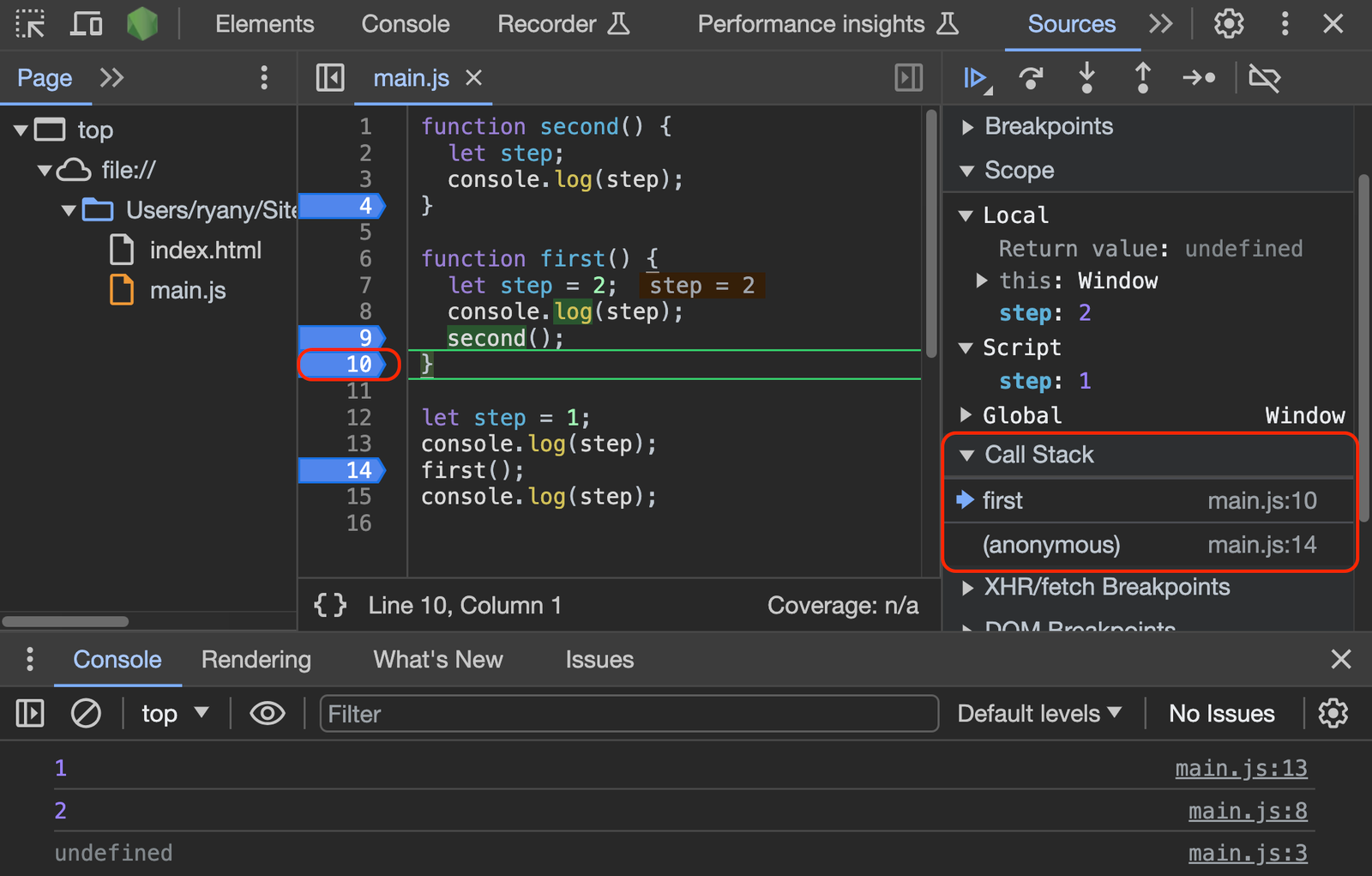Click the Step out of current function icon
The width and height of the screenshot is (1372, 876).
coord(1142,77)
